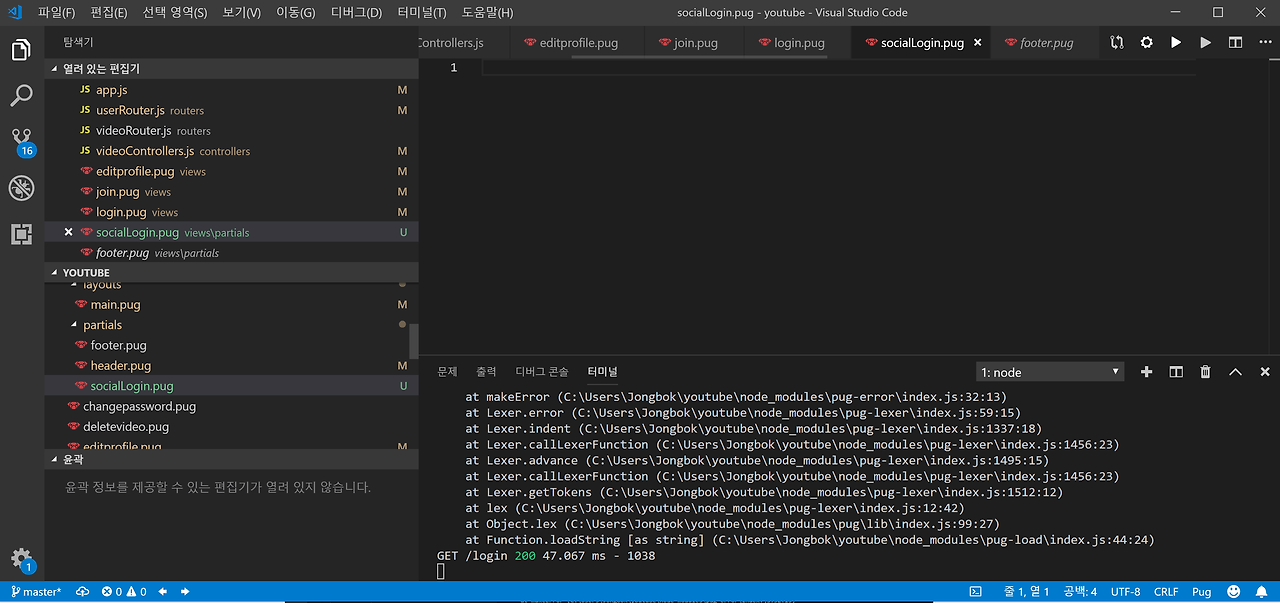Viewport: 1280px width, 603px height.
Task: Open the terminal selector dropdown 1: node
Action: 1049,372
